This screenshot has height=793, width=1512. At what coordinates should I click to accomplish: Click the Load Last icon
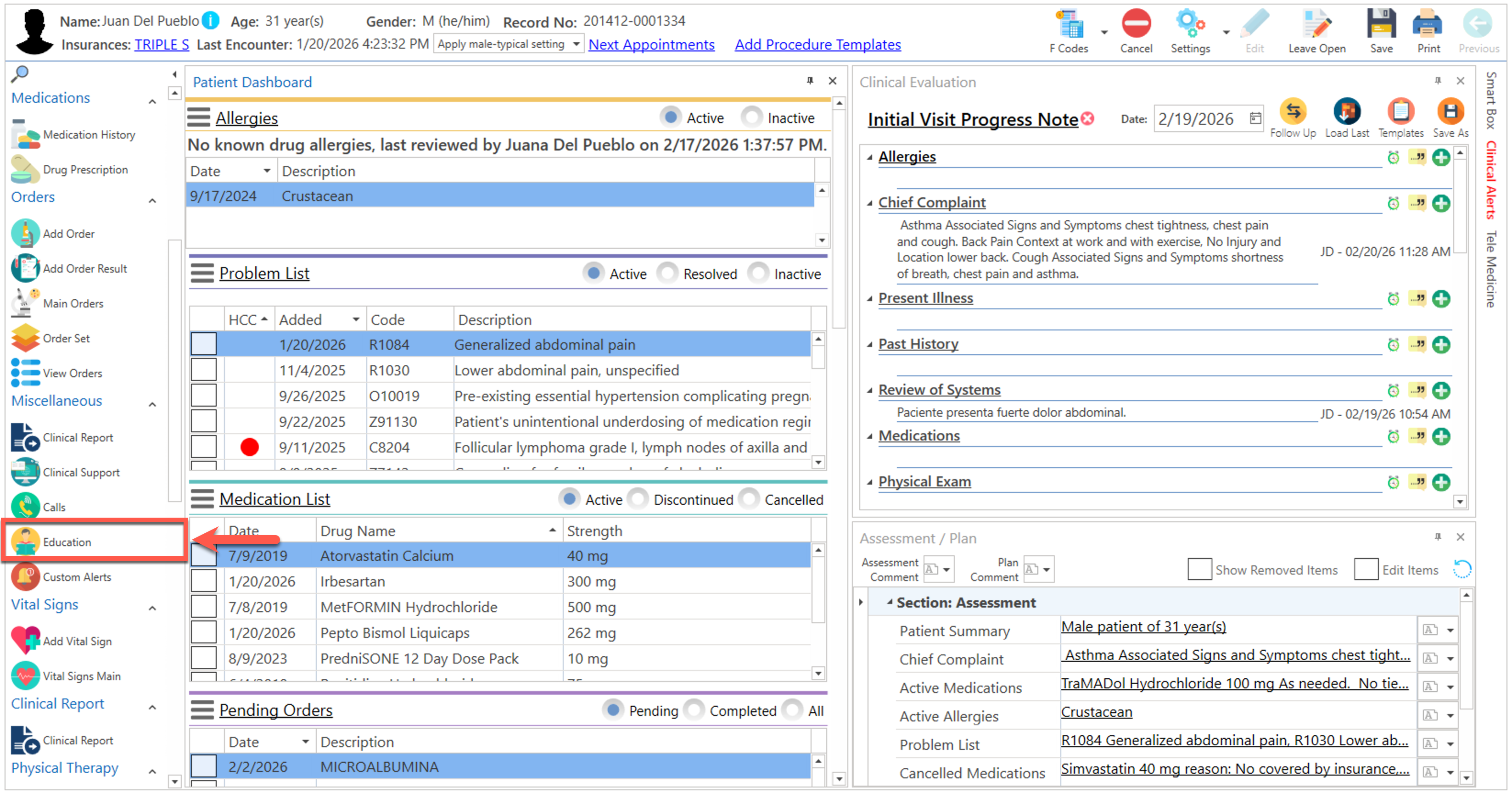(x=1346, y=112)
